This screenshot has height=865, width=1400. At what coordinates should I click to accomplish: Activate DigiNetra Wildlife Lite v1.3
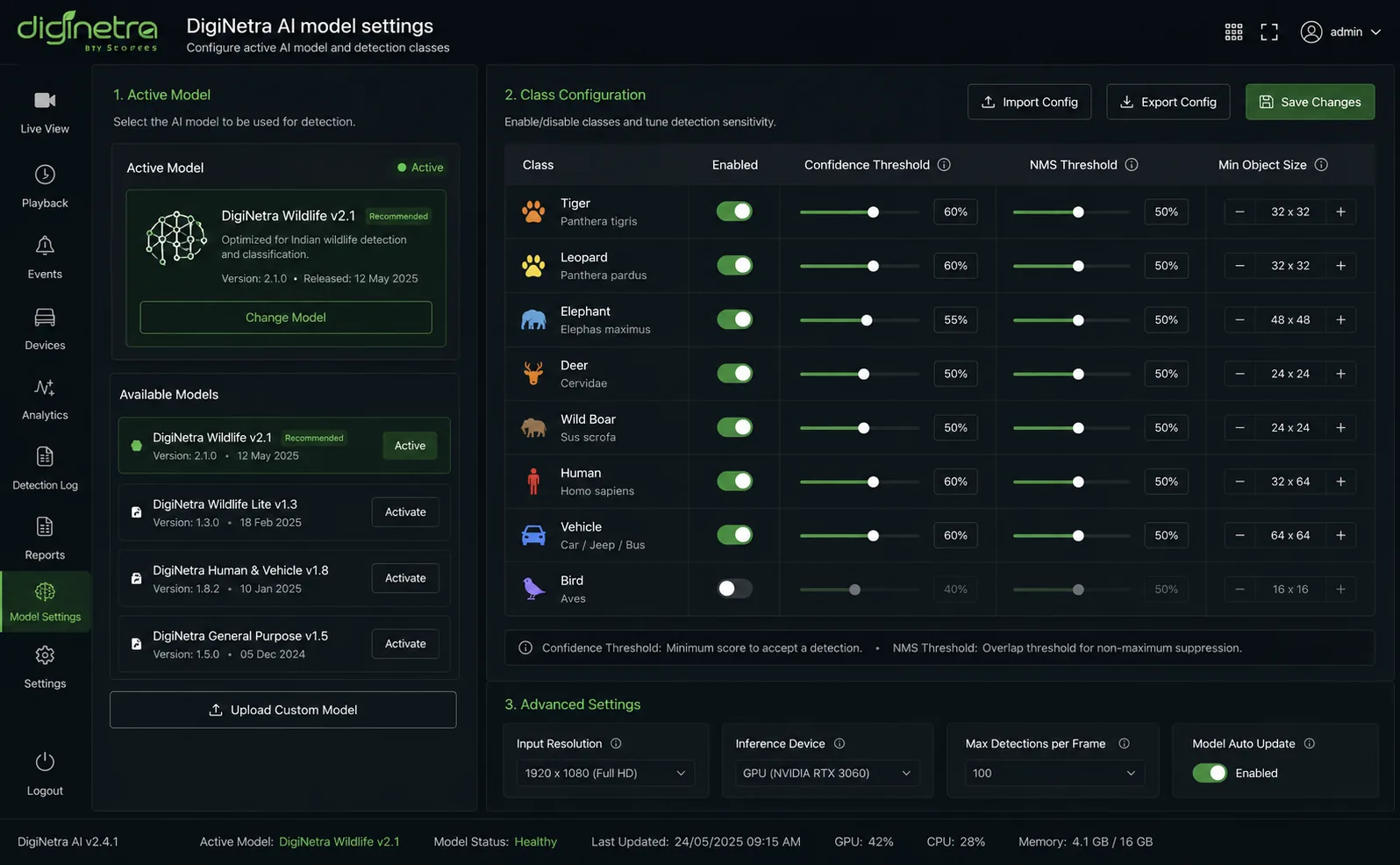click(x=405, y=512)
